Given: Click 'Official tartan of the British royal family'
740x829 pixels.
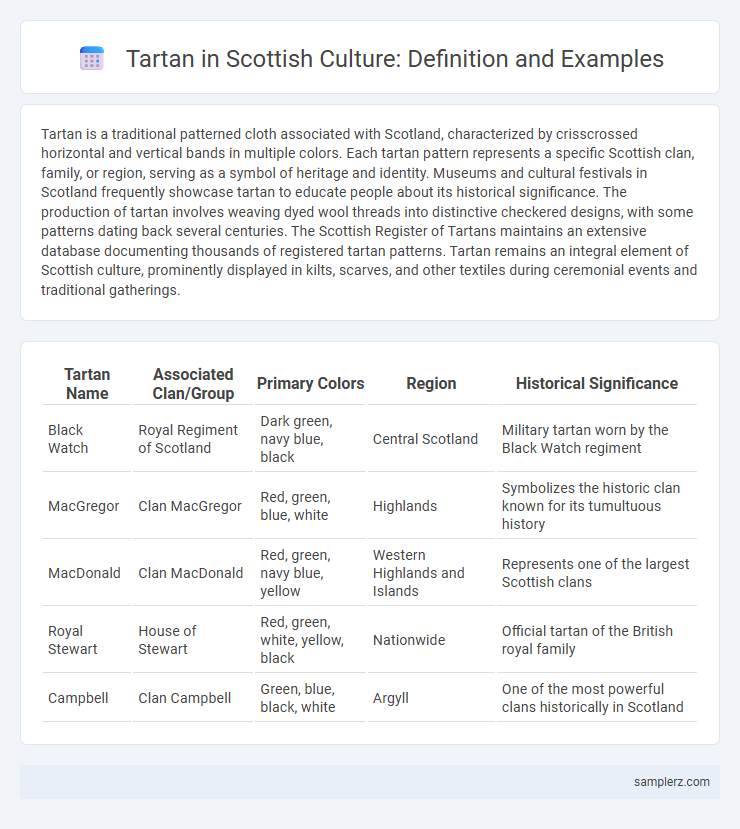Looking at the screenshot, I should pyautogui.click(x=597, y=640).
